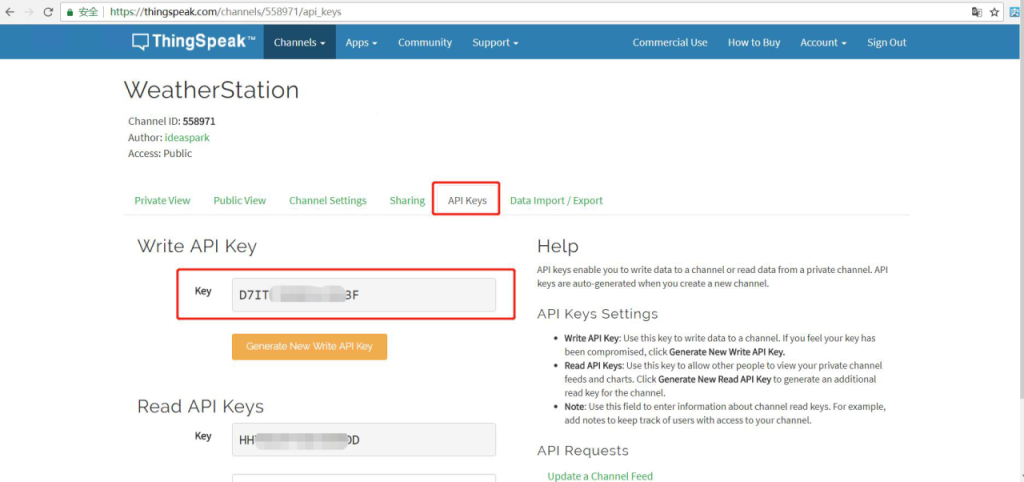The height and width of the screenshot is (482, 1024).
Task: Open How to Buy page
Action: point(754,42)
